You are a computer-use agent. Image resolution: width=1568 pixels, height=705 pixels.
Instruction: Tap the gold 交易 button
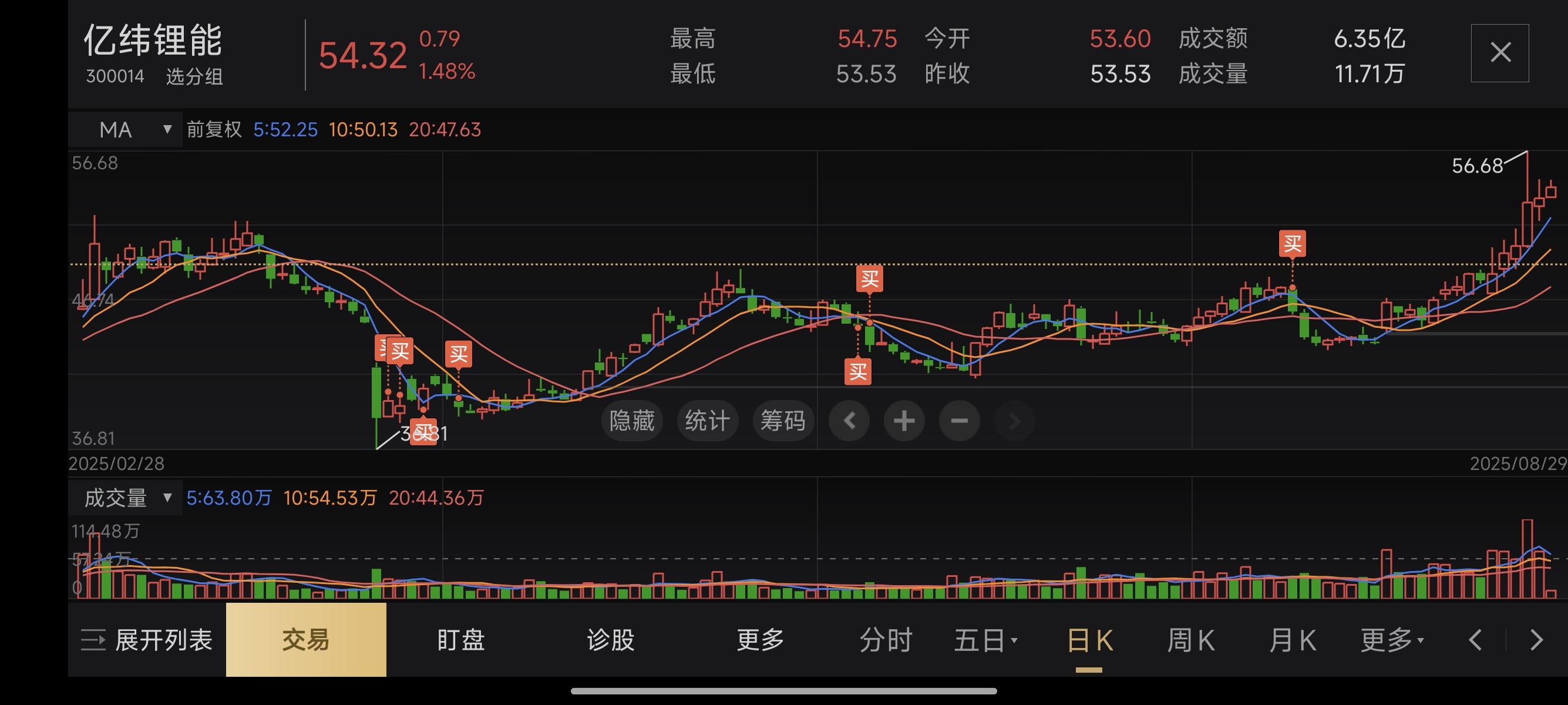coord(305,640)
